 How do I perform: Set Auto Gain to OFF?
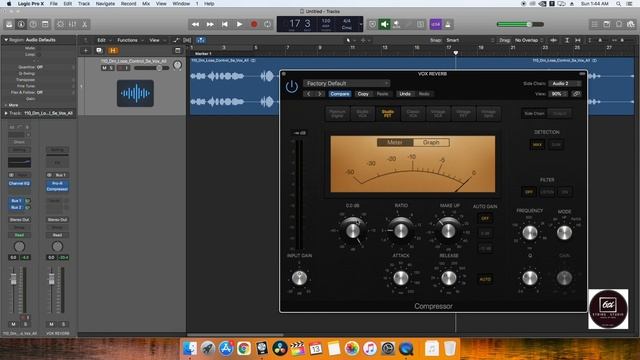pyautogui.click(x=485, y=219)
